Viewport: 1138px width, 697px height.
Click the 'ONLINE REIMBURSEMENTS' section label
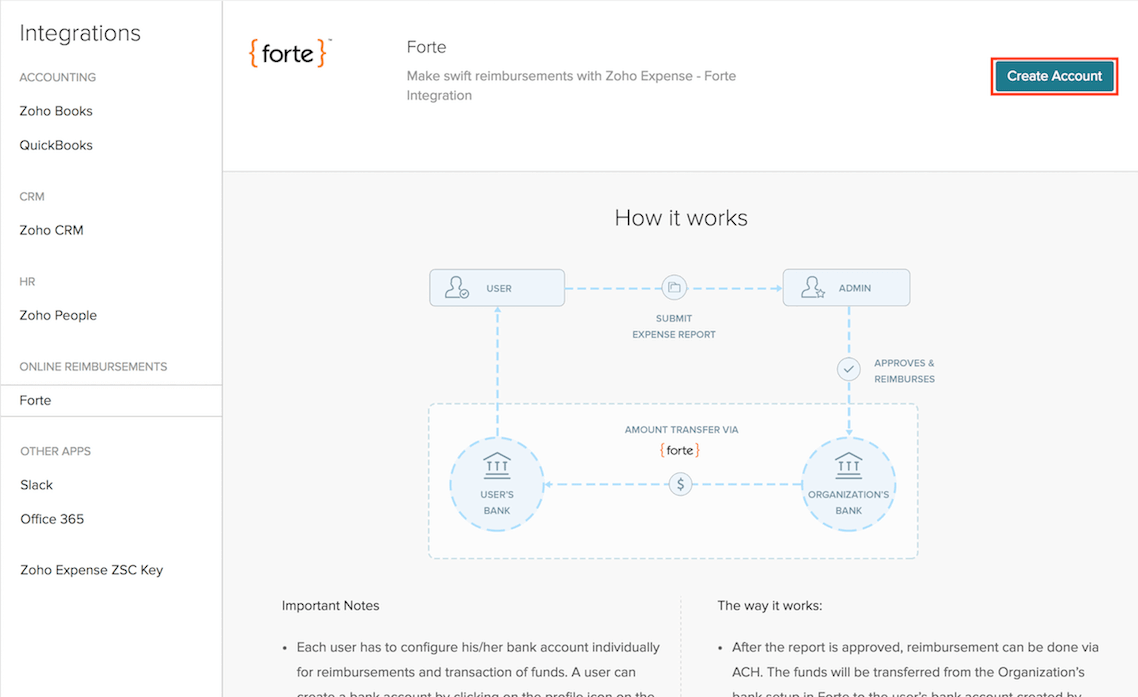pyautogui.click(x=93, y=367)
